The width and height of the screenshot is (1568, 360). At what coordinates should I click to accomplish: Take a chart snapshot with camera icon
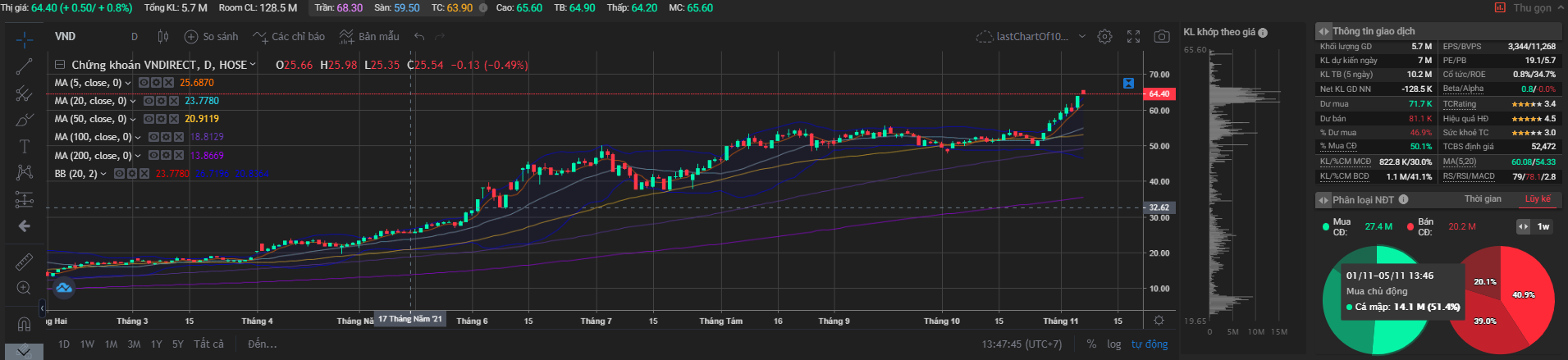point(1161,37)
